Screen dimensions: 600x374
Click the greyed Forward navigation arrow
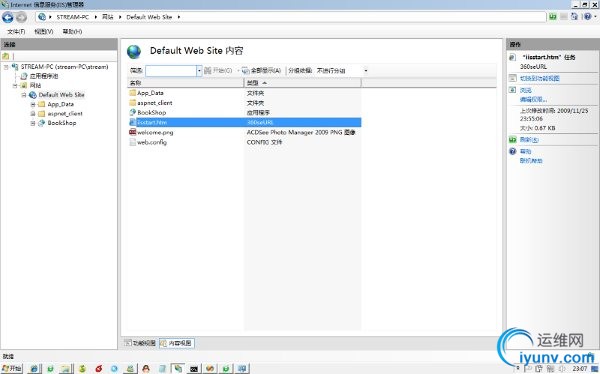21,17
